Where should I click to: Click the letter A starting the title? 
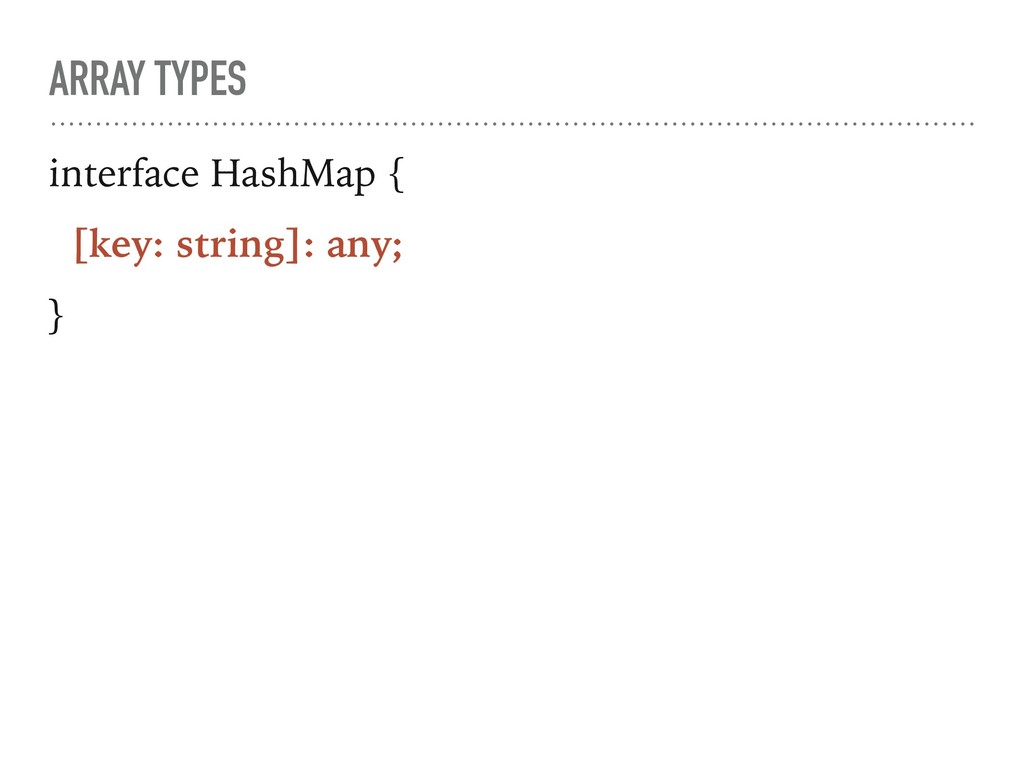click(x=60, y=78)
